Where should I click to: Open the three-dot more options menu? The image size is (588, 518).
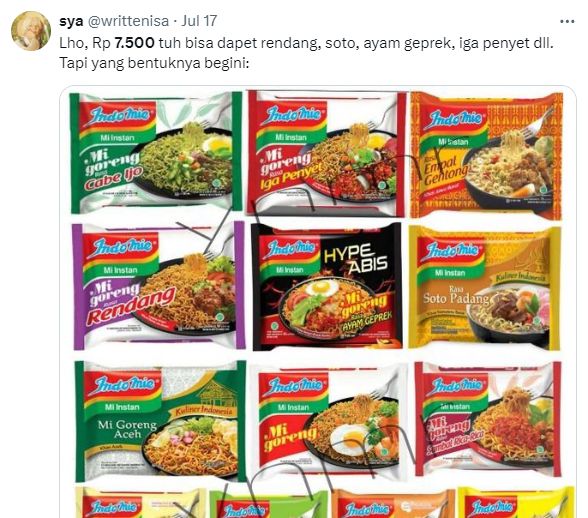(x=567, y=22)
